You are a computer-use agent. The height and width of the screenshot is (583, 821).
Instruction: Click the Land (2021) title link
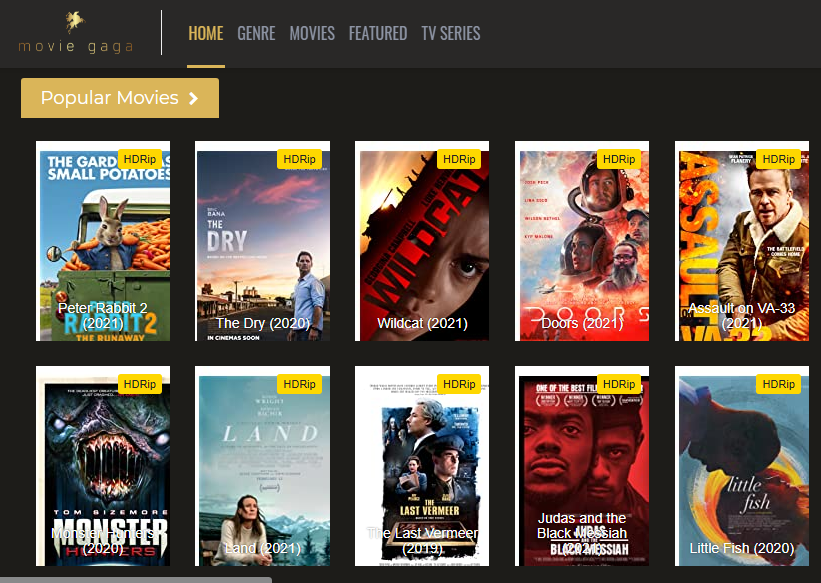tap(262, 548)
